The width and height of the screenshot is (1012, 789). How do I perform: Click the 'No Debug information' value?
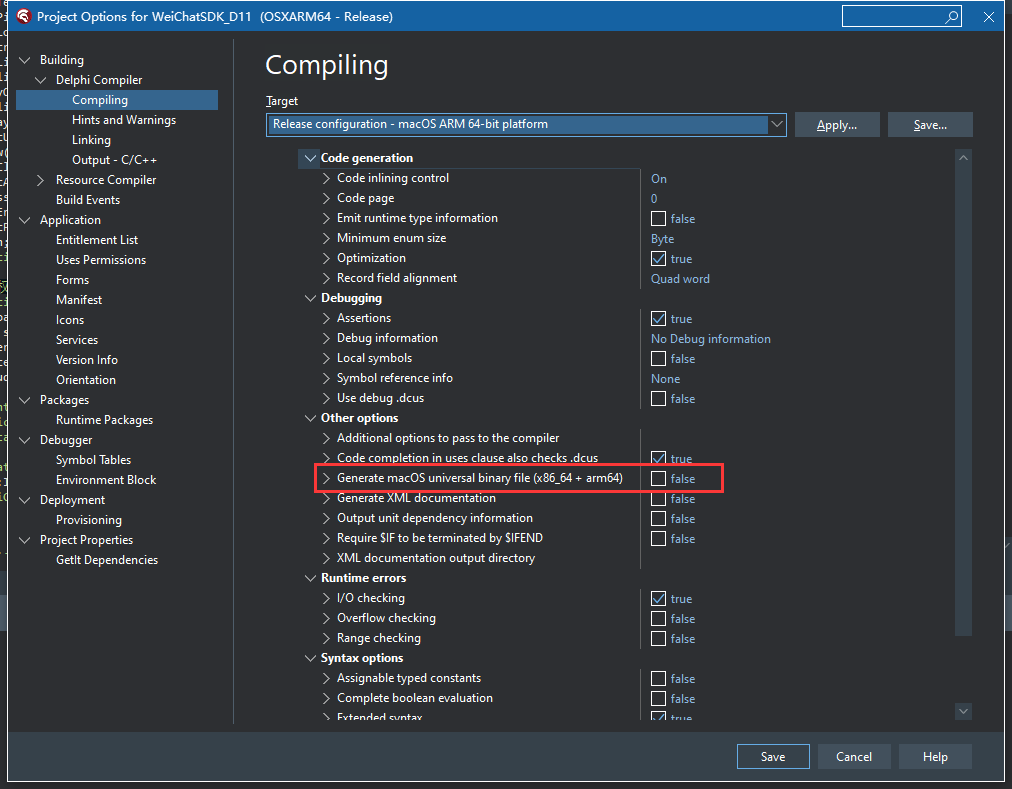711,339
